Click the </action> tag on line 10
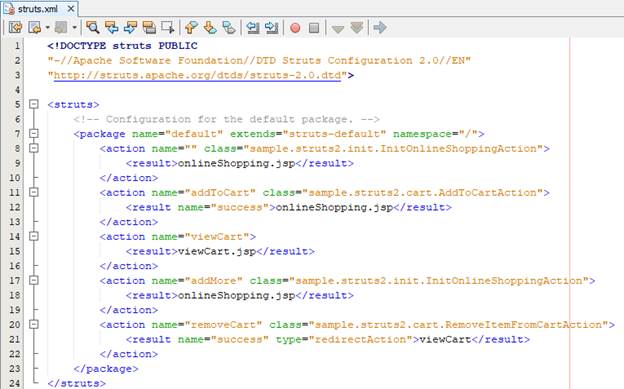The width and height of the screenshot is (624, 389). click(x=129, y=178)
